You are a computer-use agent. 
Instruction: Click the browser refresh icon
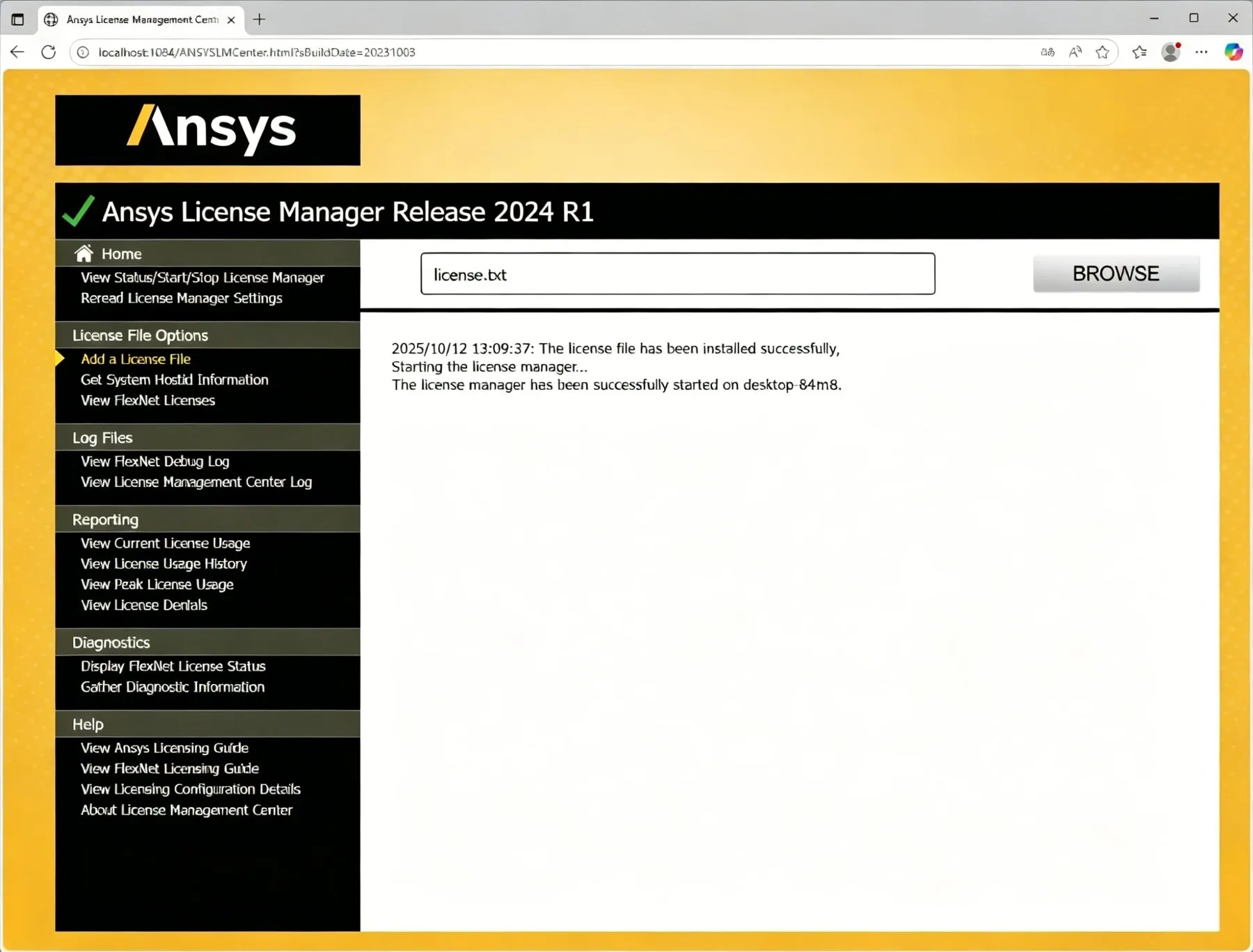(49, 52)
